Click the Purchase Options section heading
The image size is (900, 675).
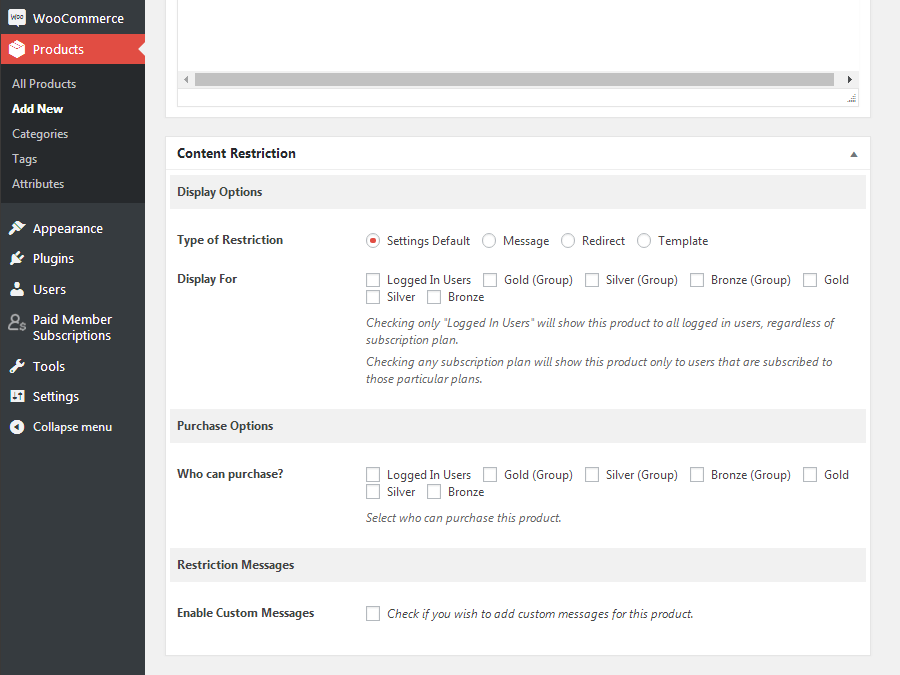click(225, 426)
